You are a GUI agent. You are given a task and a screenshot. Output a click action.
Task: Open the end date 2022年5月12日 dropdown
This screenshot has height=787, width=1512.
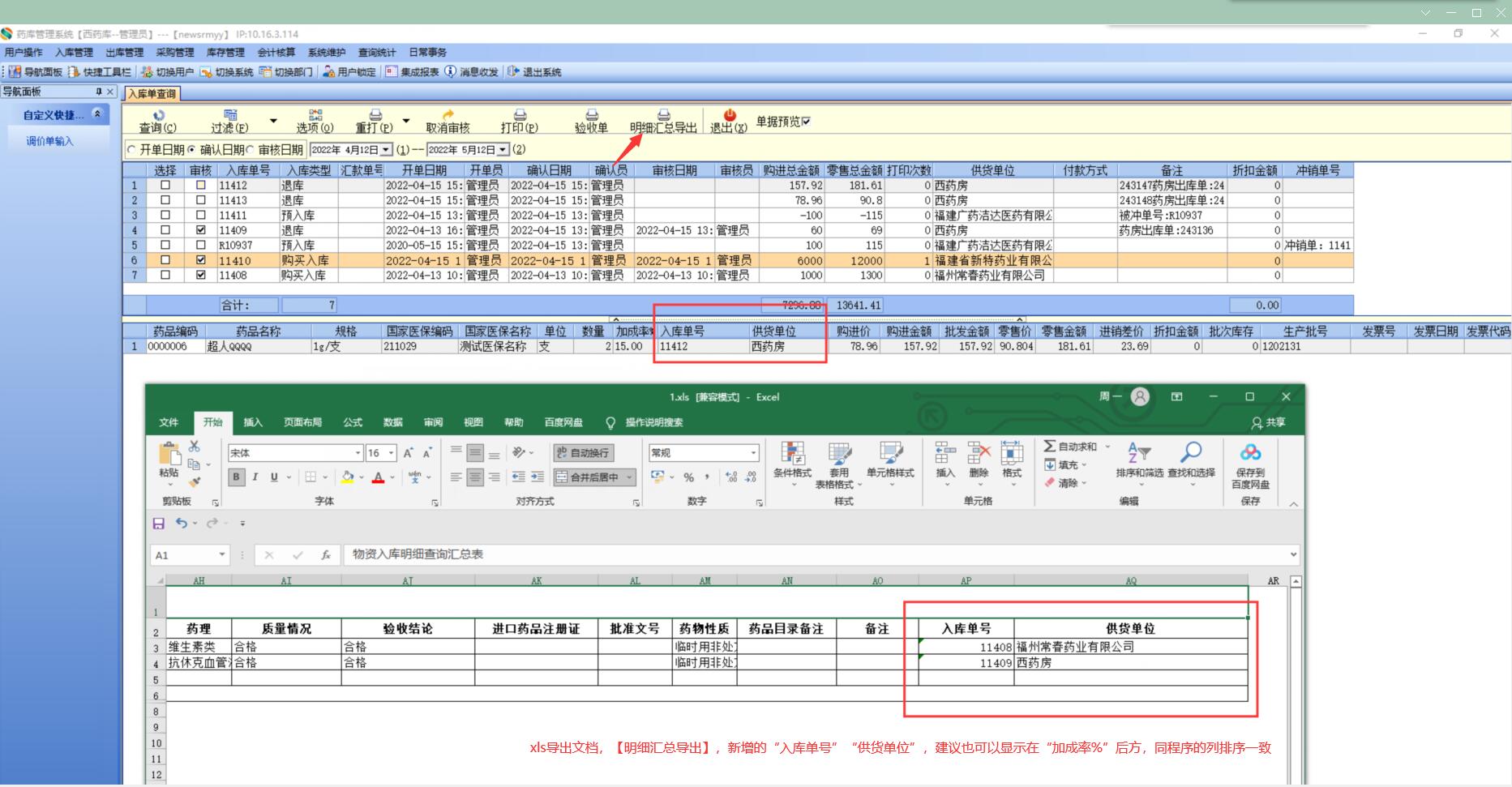(503, 150)
